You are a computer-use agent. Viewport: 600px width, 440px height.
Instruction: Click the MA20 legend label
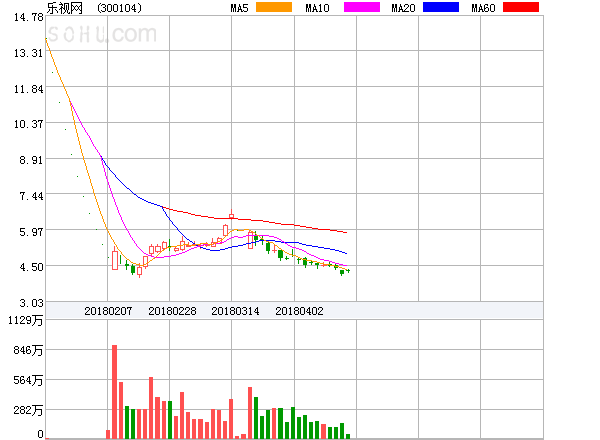pos(403,8)
